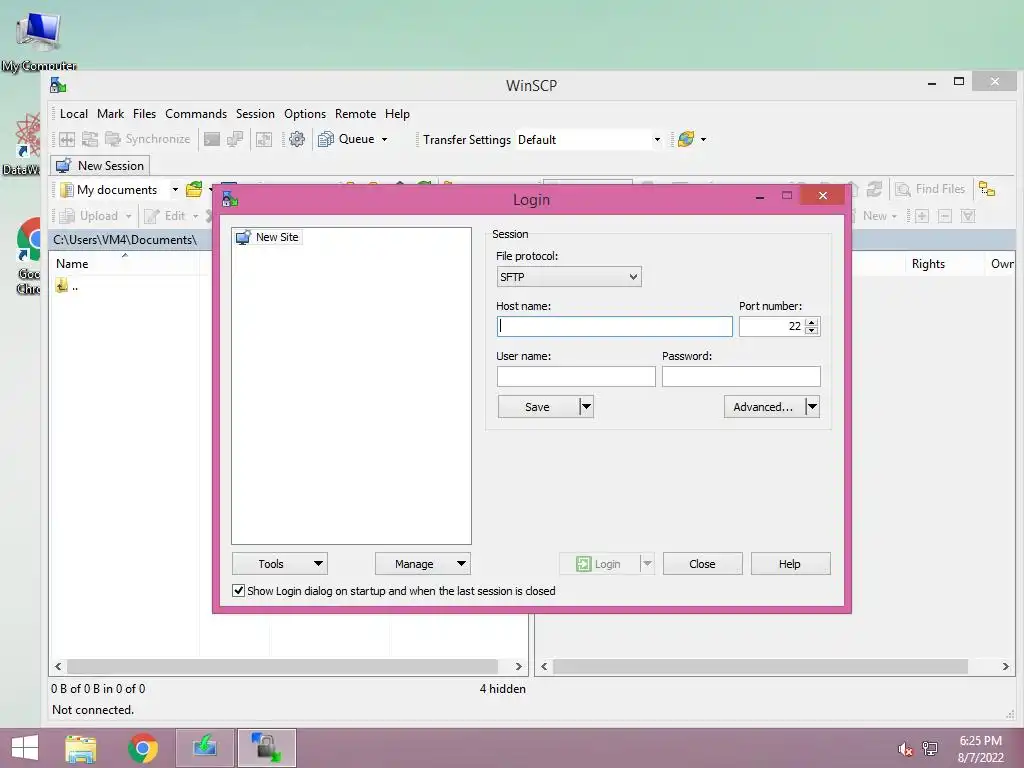This screenshot has height=768, width=1024.
Task: Open the Session menu
Action: [255, 114]
